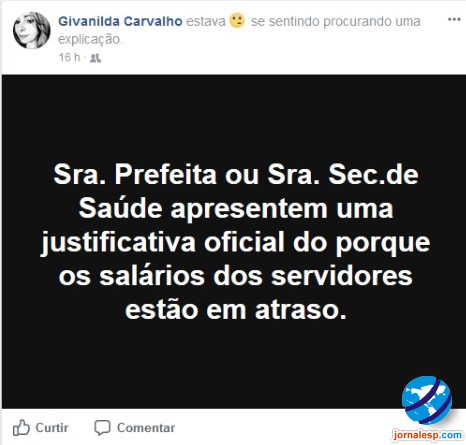Click the 'Saúde apresentem uma' text line
This screenshot has width=466, height=445.
point(236,209)
